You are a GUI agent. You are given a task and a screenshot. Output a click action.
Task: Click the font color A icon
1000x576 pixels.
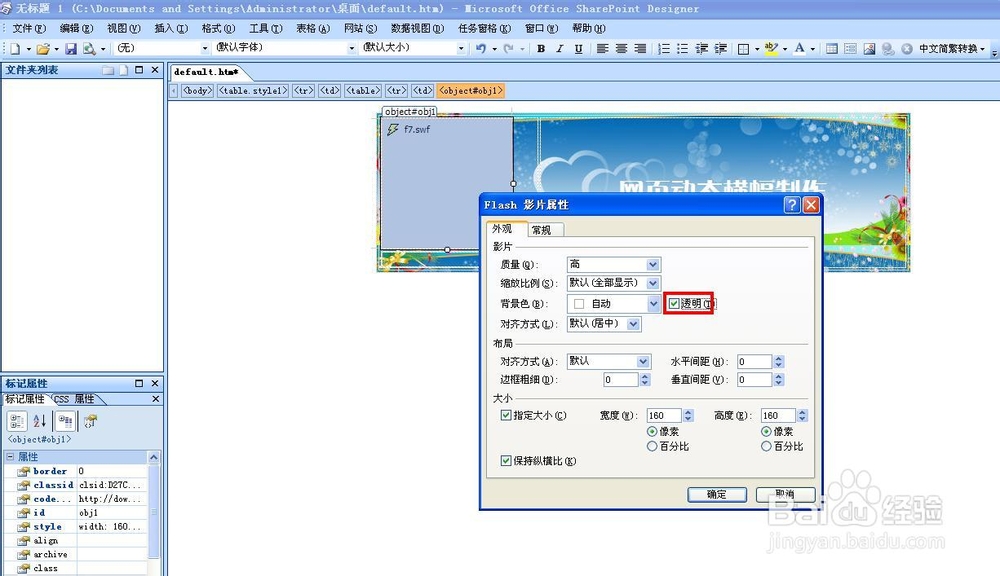click(798, 49)
